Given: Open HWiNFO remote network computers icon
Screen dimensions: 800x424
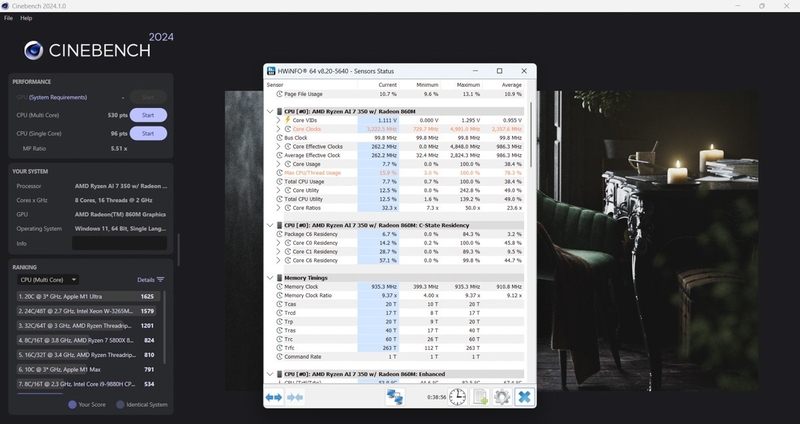Looking at the screenshot, I should point(395,397).
